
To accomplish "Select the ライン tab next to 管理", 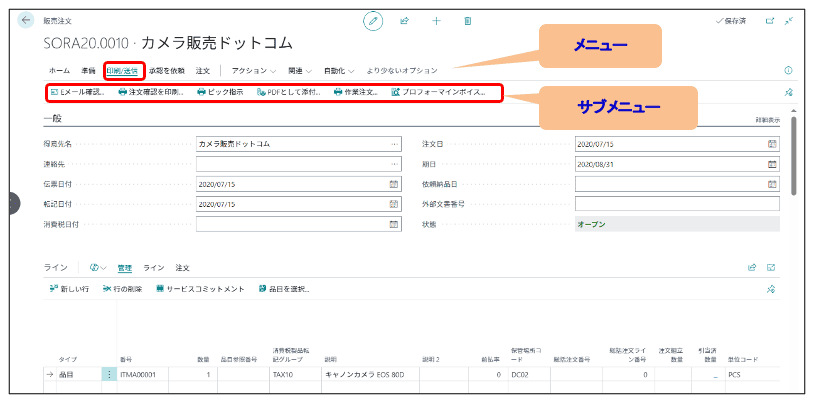I will click(x=154, y=268).
